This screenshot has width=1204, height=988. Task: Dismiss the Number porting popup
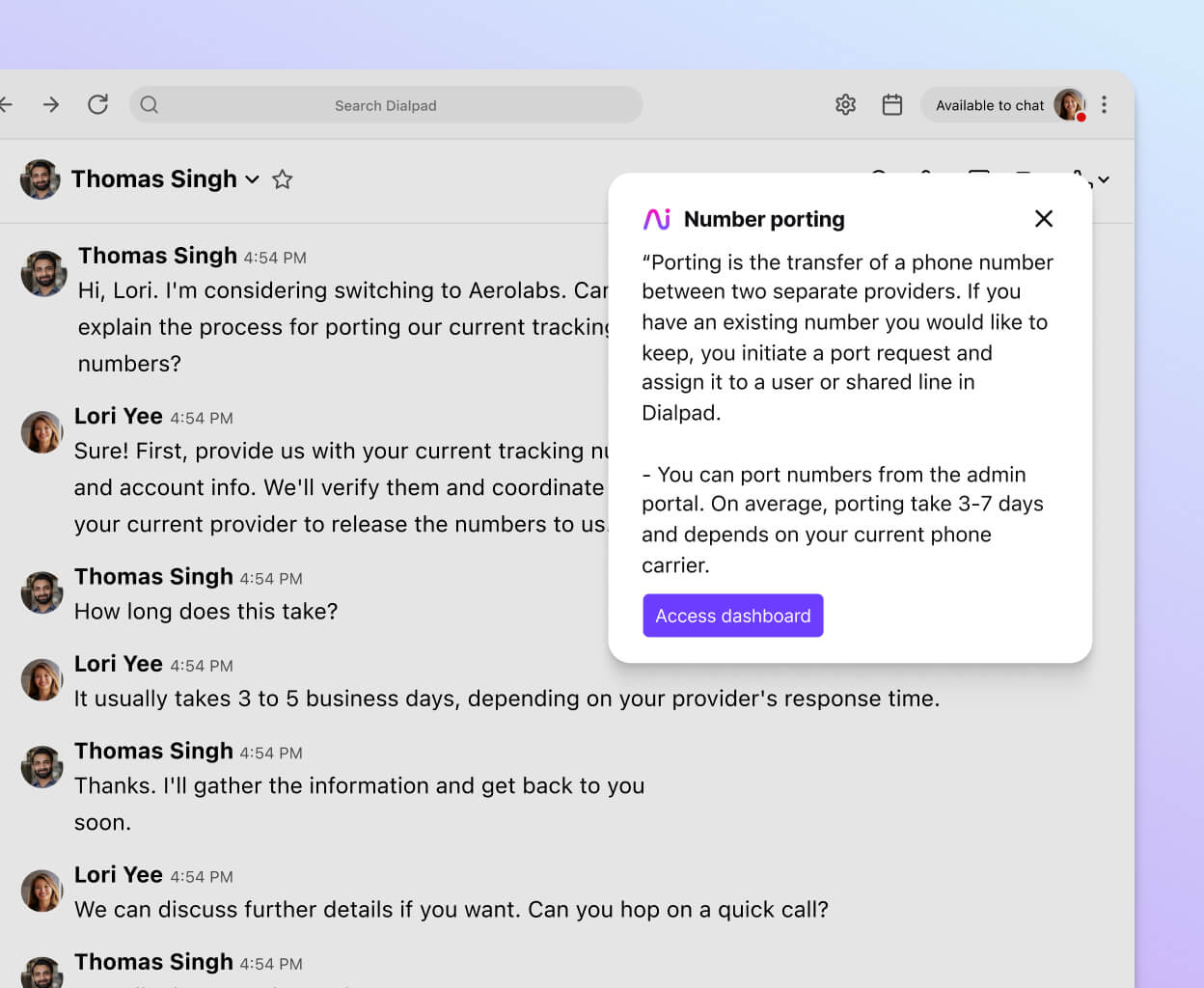click(1044, 219)
